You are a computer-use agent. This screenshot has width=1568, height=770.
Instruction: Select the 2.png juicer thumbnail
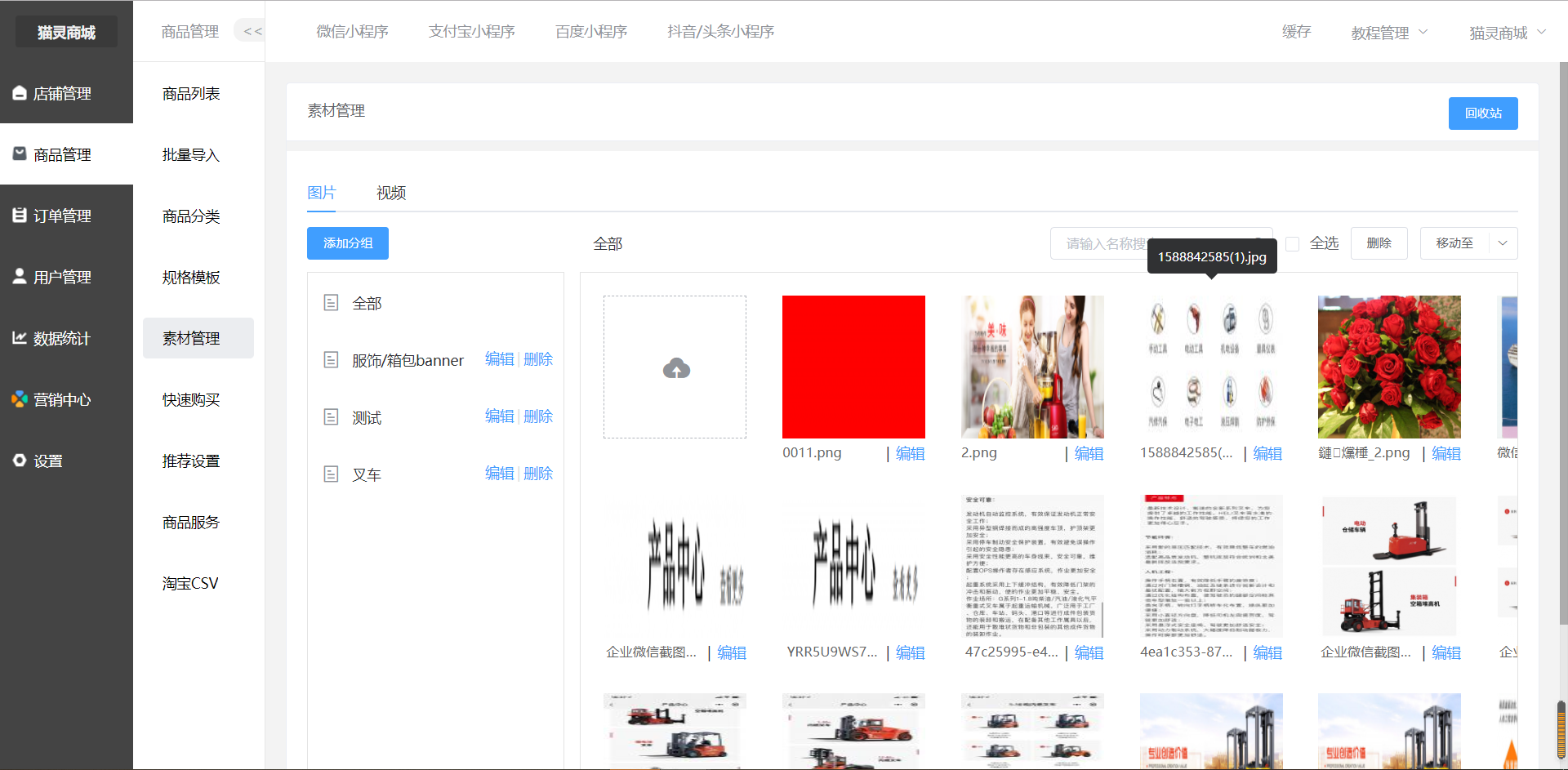[x=1032, y=367]
